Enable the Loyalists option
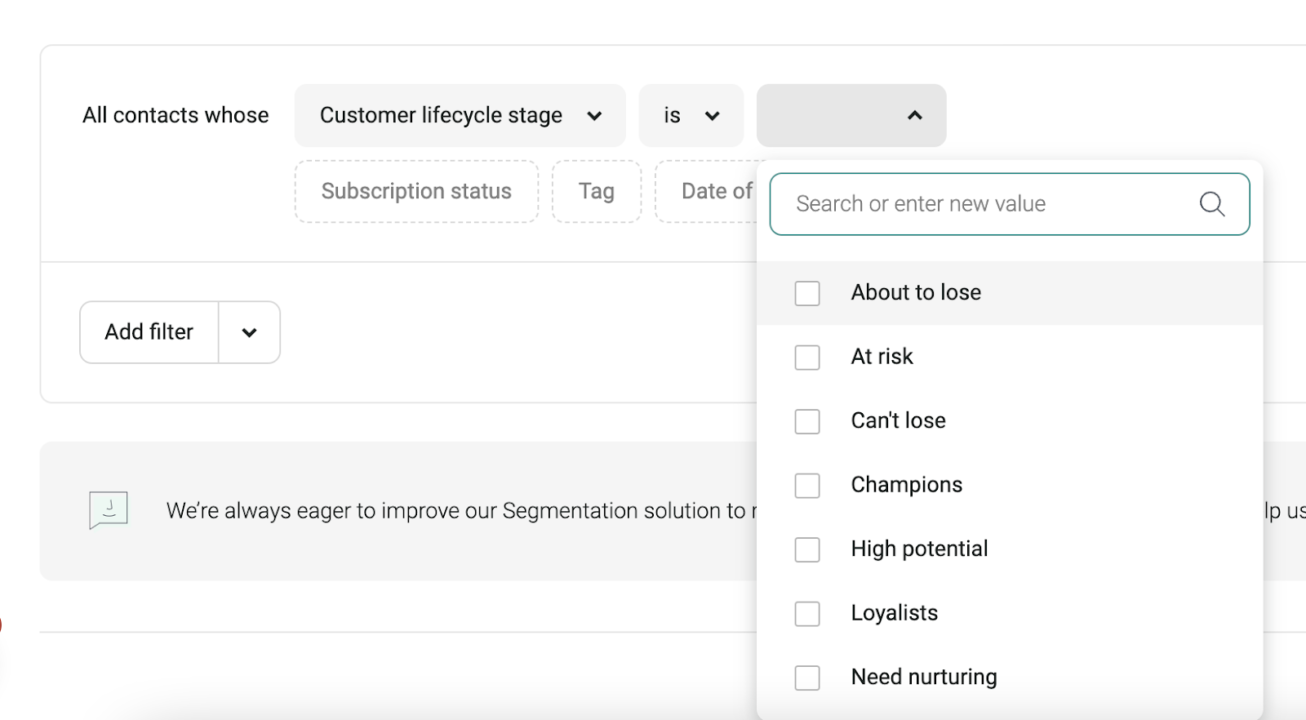Image resolution: width=1306 pixels, height=720 pixels. 807,613
